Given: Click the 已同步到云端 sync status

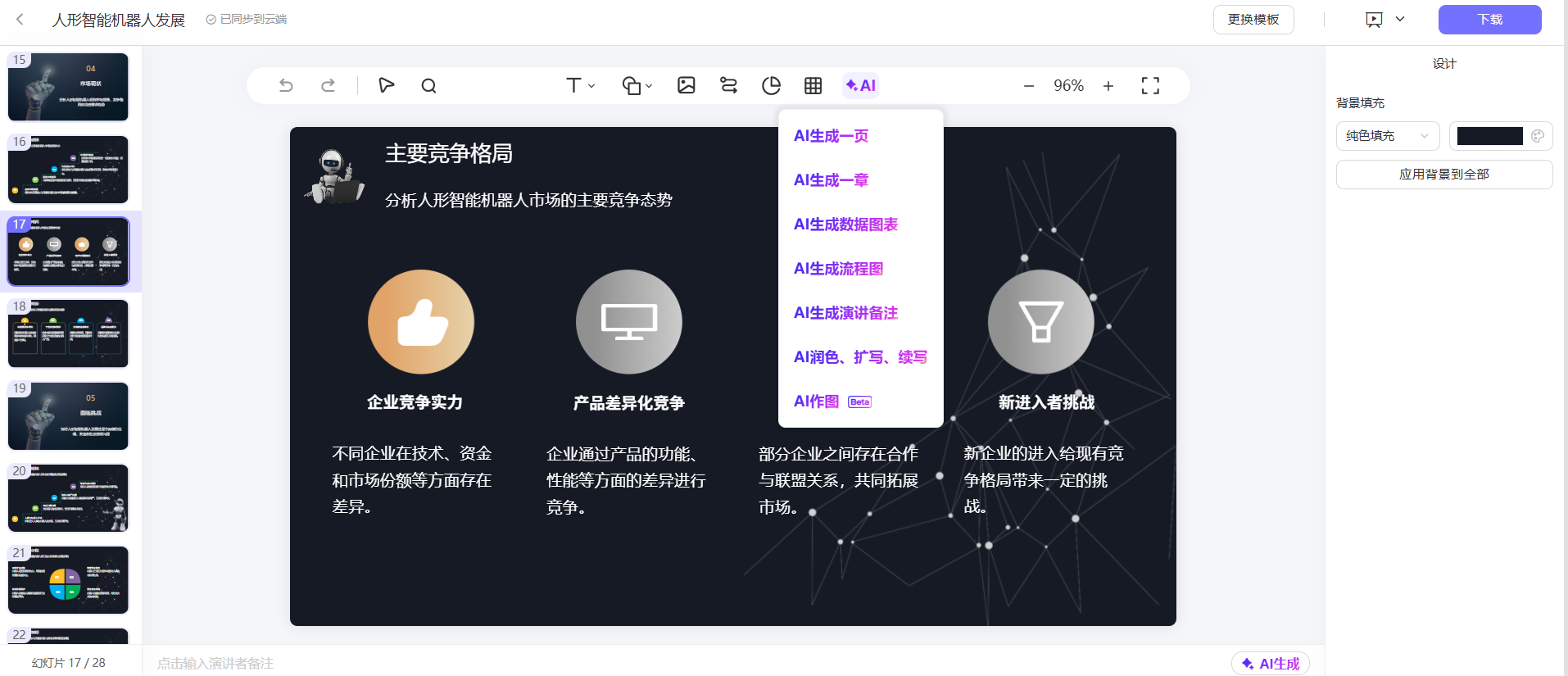Looking at the screenshot, I should (x=247, y=19).
